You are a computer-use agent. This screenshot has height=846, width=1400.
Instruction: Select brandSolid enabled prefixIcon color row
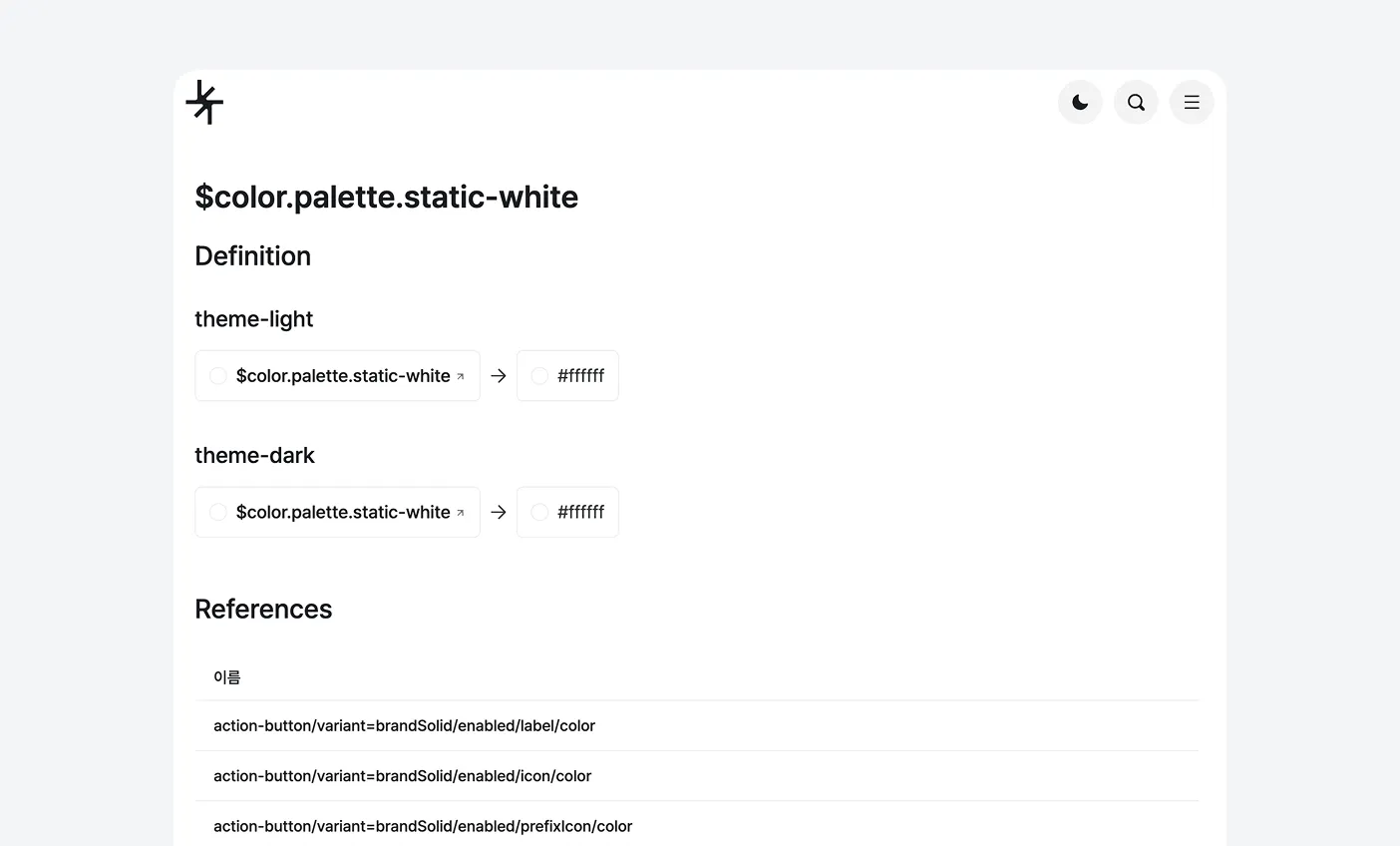[x=697, y=826]
